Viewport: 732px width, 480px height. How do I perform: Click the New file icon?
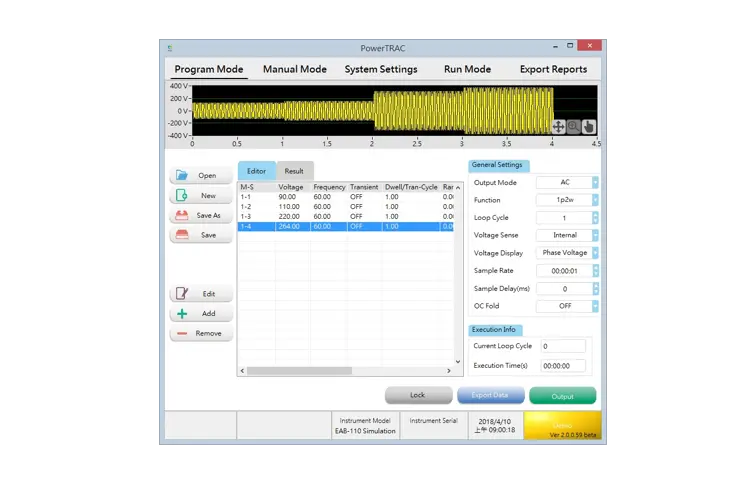182,195
